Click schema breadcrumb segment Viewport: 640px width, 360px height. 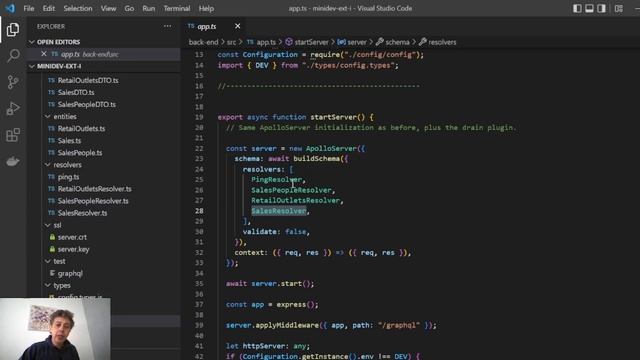[397, 42]
